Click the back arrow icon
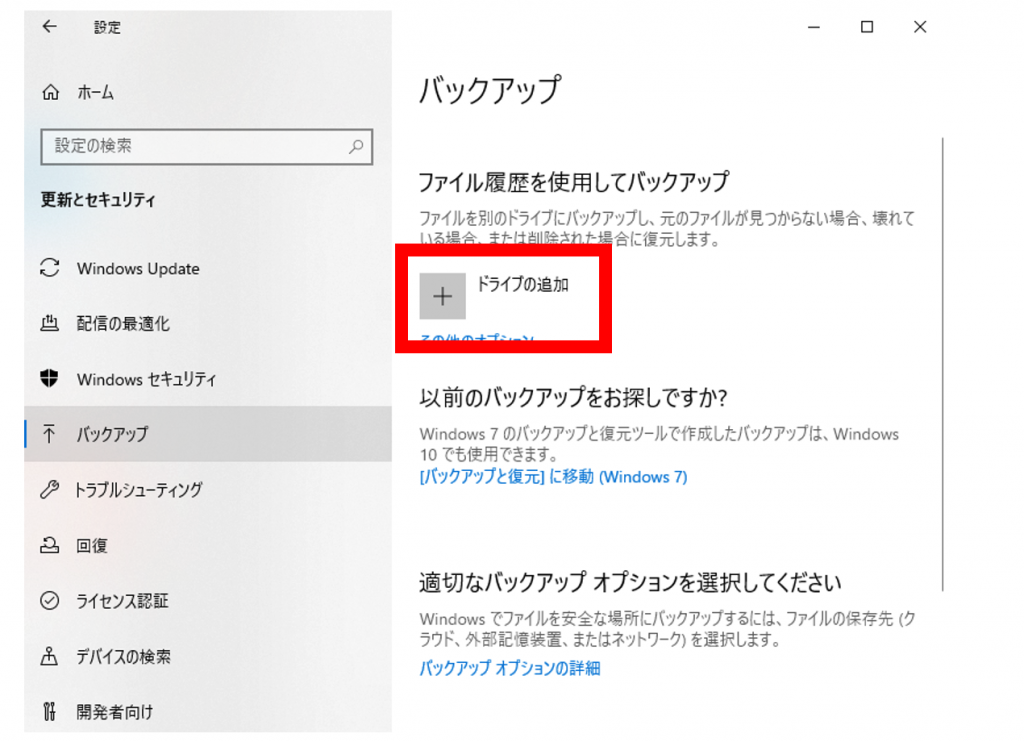The width and height of the screenshot is (1024, 742). pos(49,28)
